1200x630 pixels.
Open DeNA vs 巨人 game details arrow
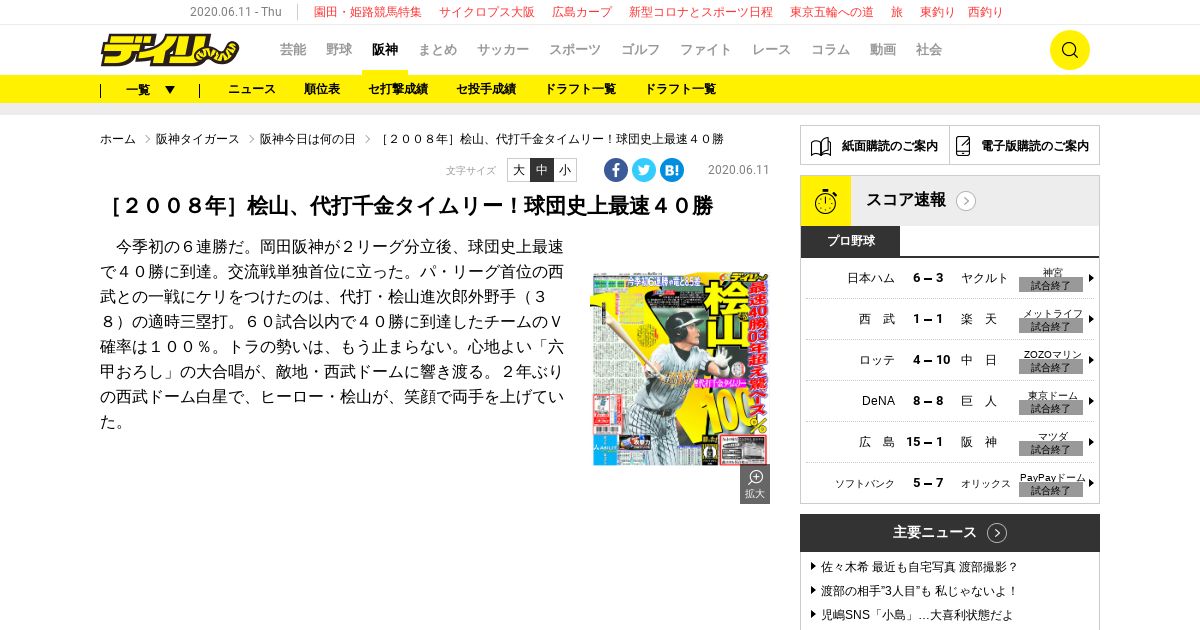[1091, 401]
